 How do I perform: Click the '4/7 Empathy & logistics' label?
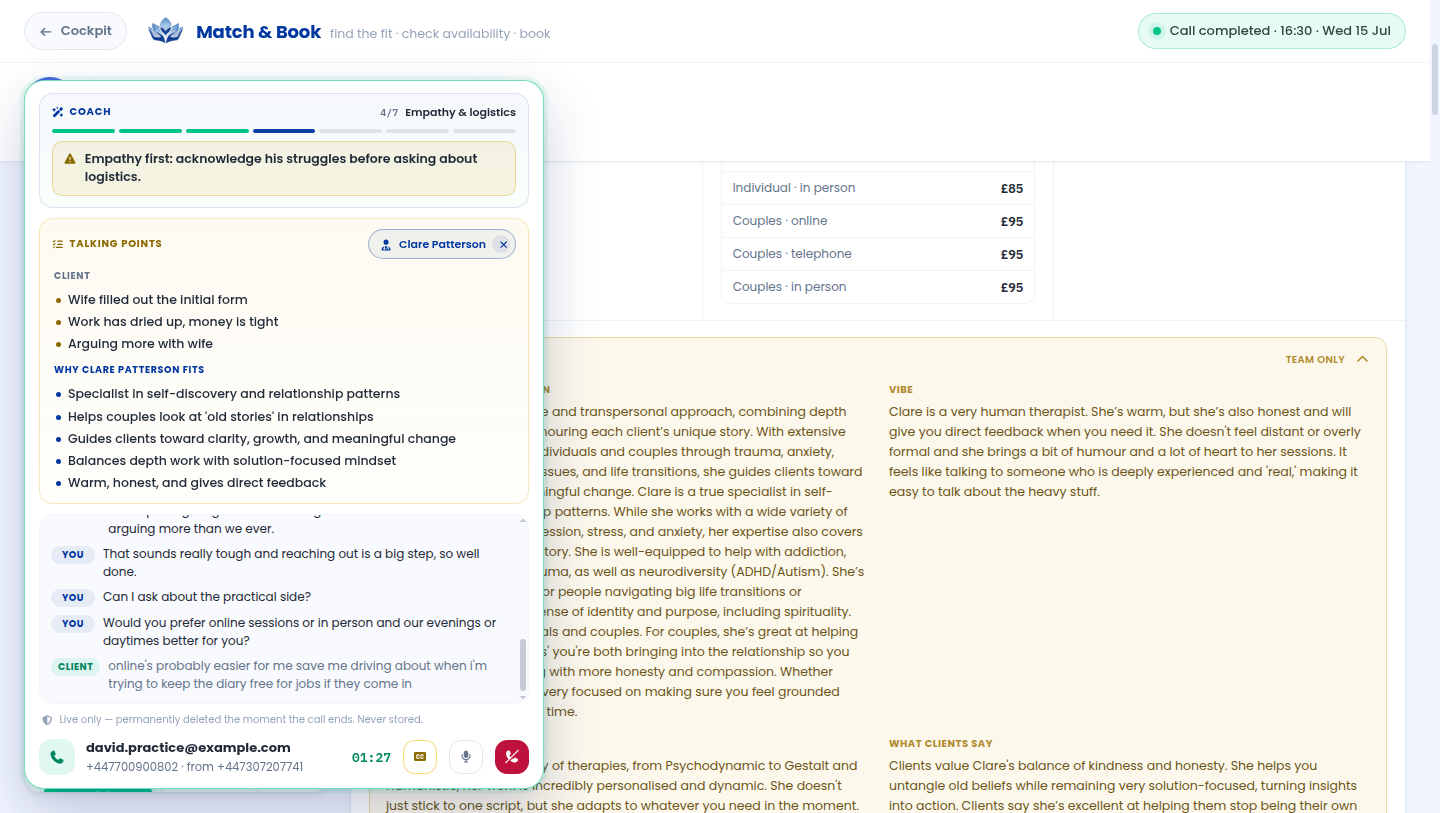click(x=448, y=112)
